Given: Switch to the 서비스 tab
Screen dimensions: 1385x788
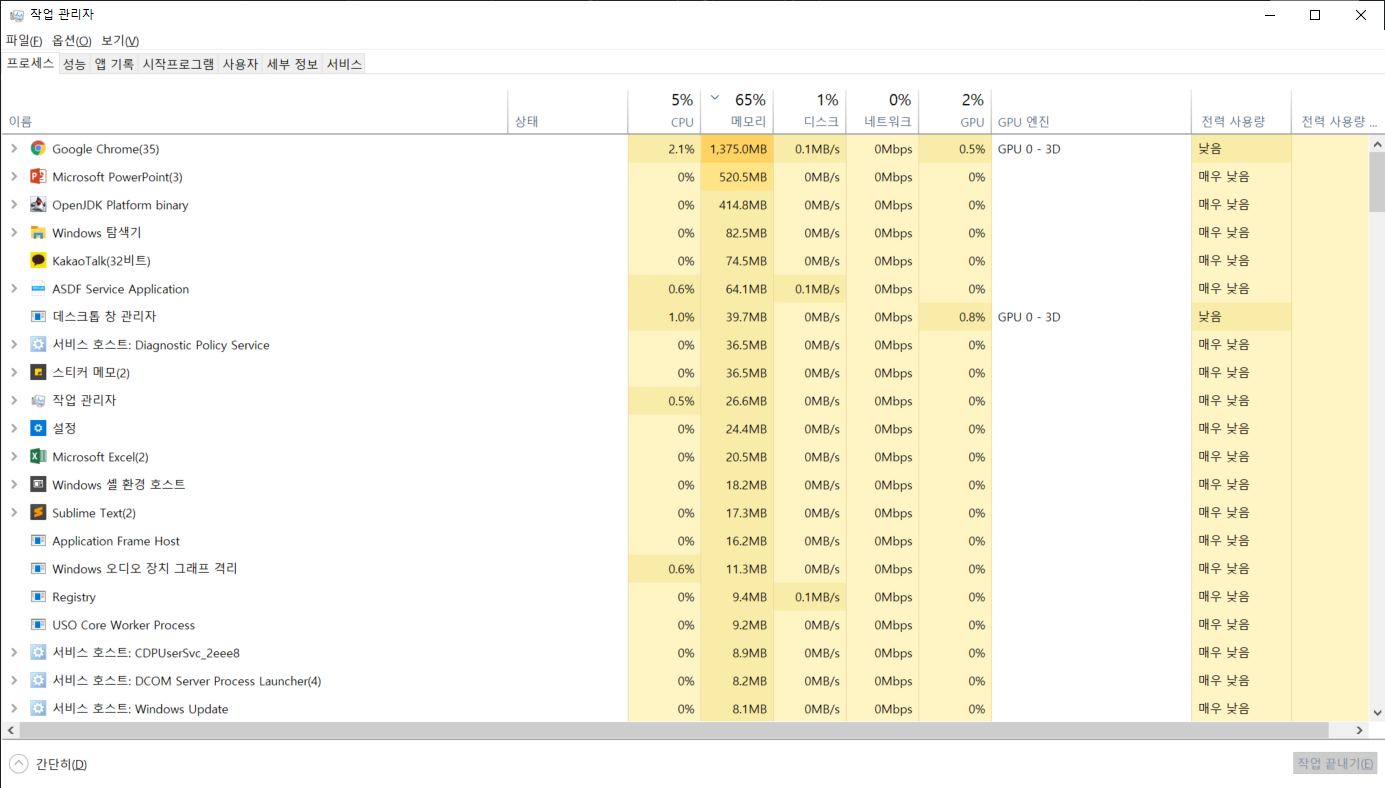Looking at the screenshot, I should (344, 64).
